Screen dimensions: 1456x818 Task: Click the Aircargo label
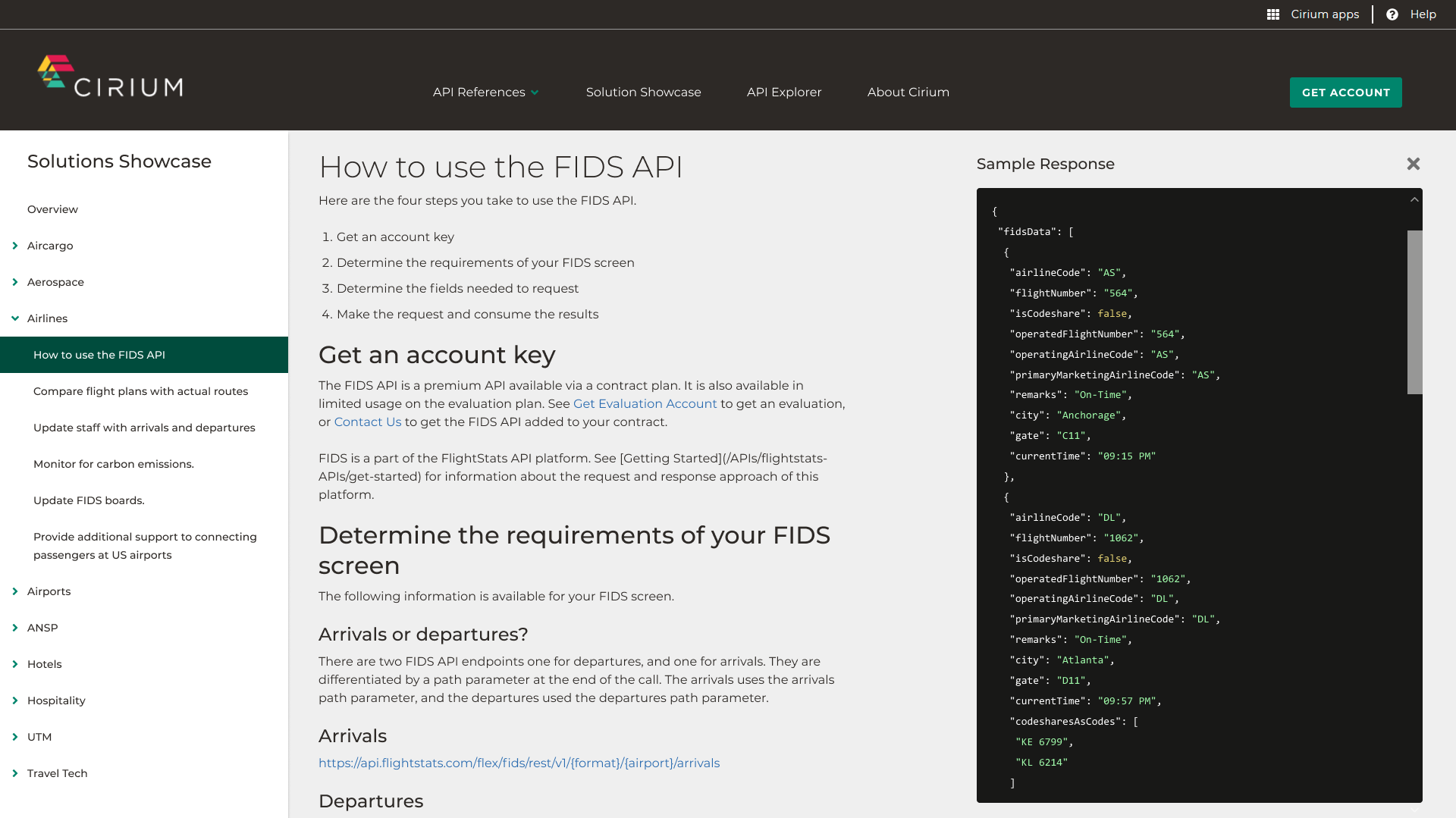pos(50,246)
